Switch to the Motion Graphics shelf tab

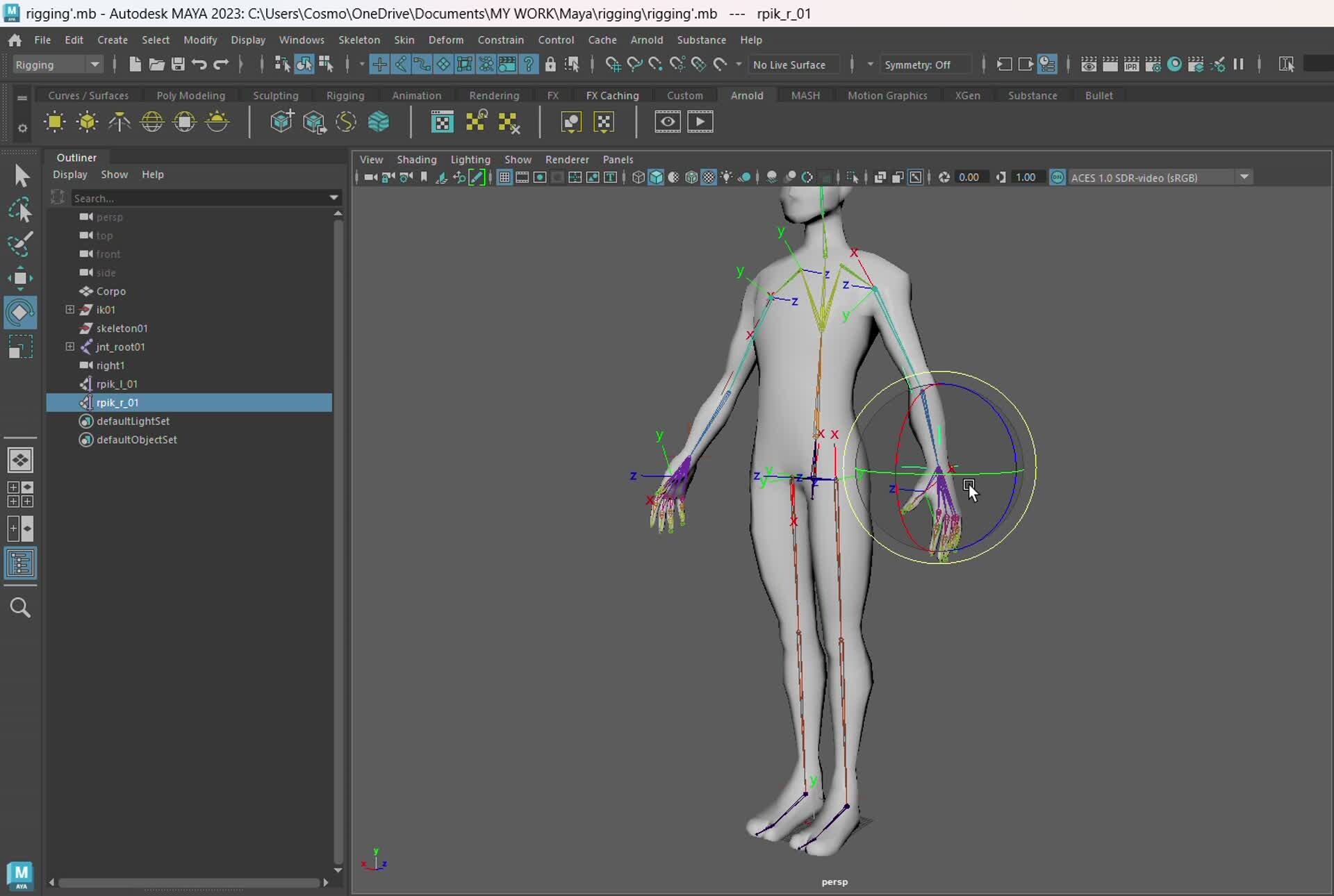pos(887,95)
